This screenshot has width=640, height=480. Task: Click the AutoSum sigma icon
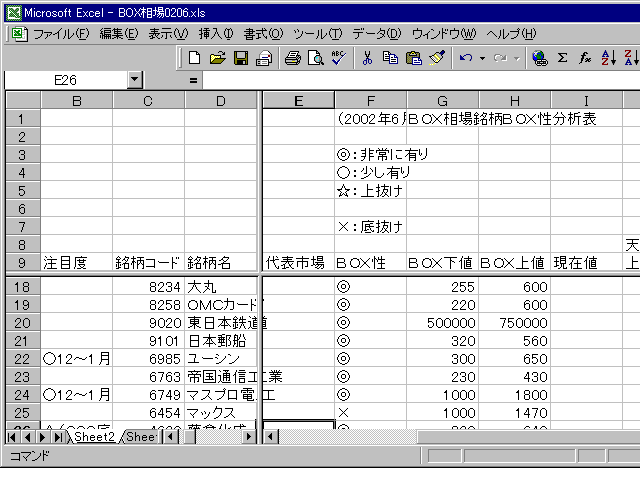coord(562,58)
